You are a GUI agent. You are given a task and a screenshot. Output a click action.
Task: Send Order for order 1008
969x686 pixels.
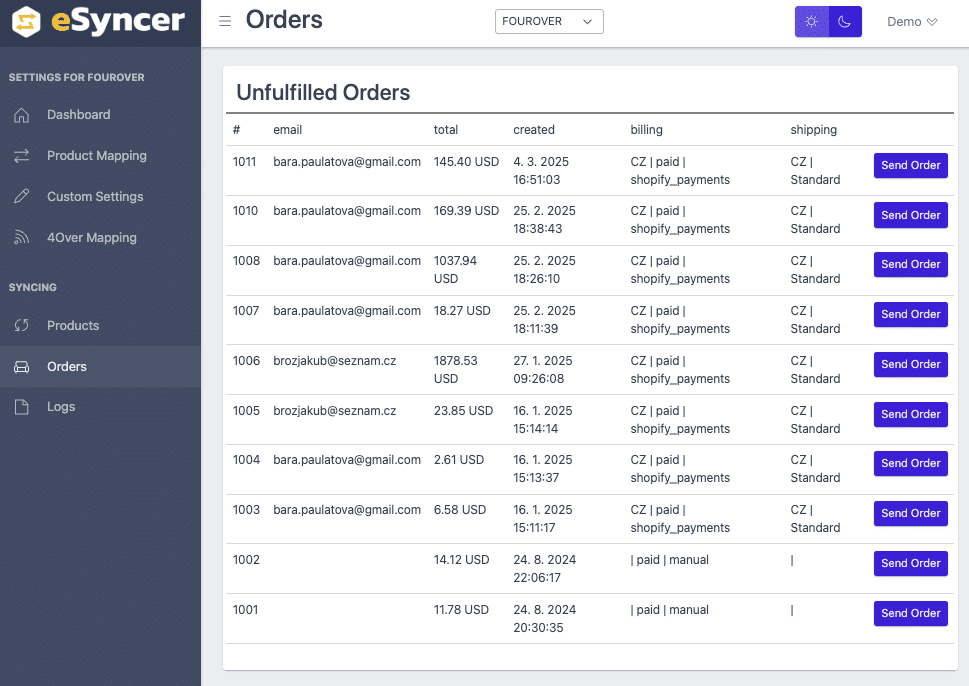coord(910,265)
